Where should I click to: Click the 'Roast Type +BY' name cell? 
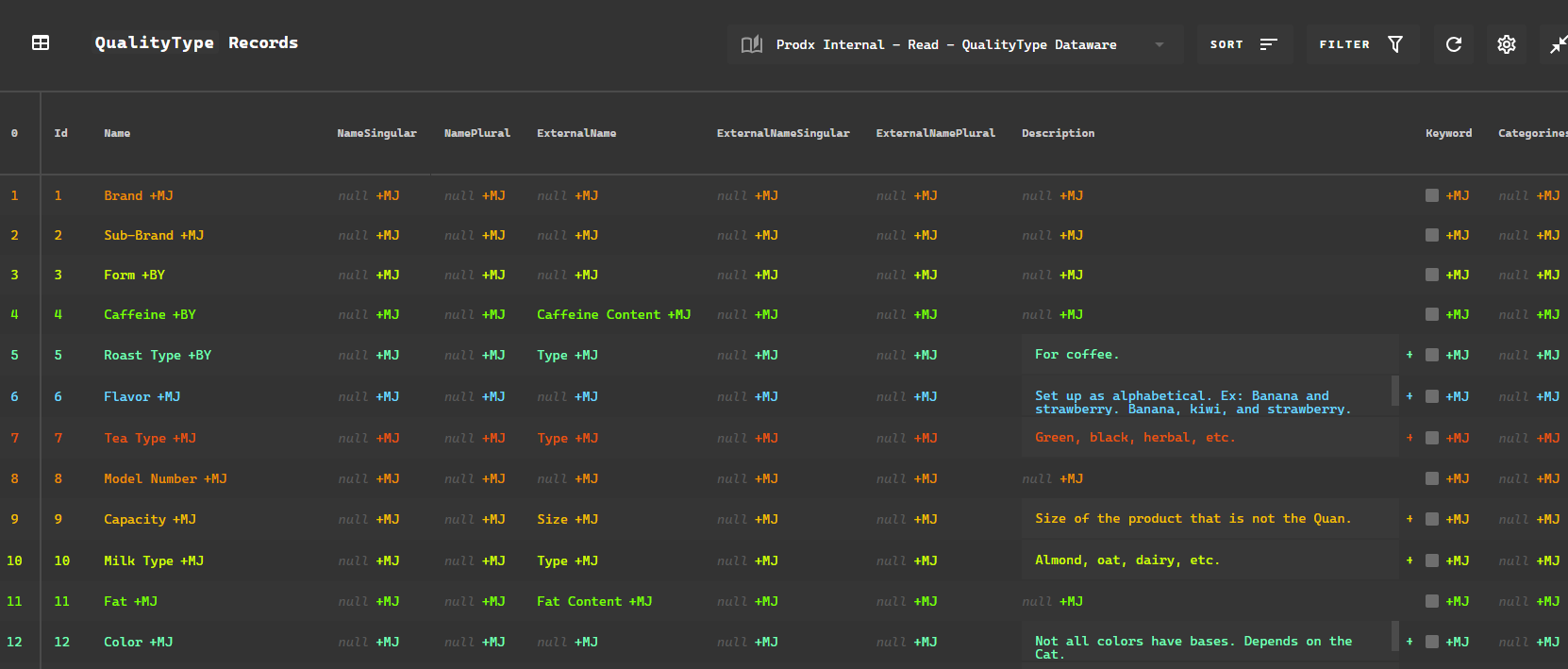coord(158,355)
